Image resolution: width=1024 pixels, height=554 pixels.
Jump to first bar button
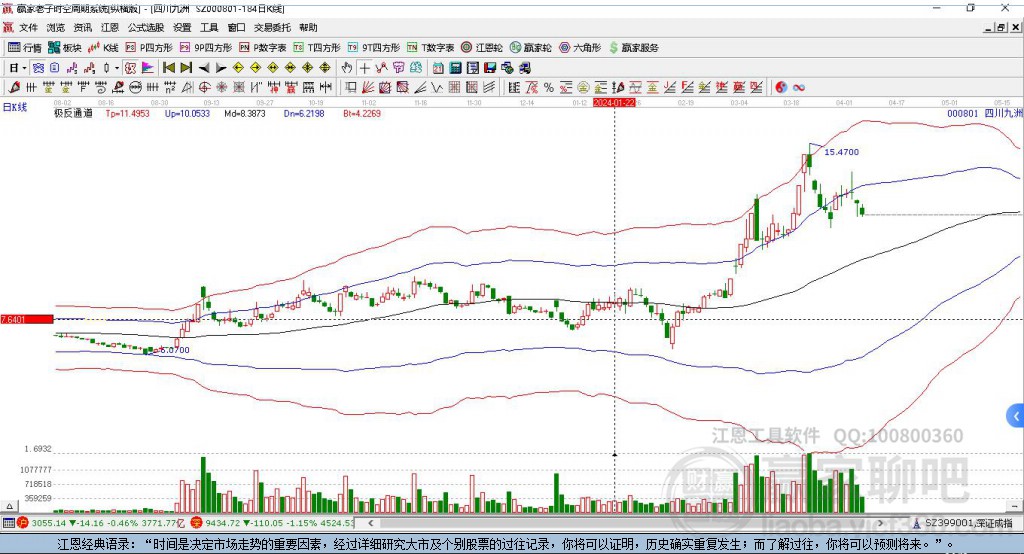(x=168, y=68)
